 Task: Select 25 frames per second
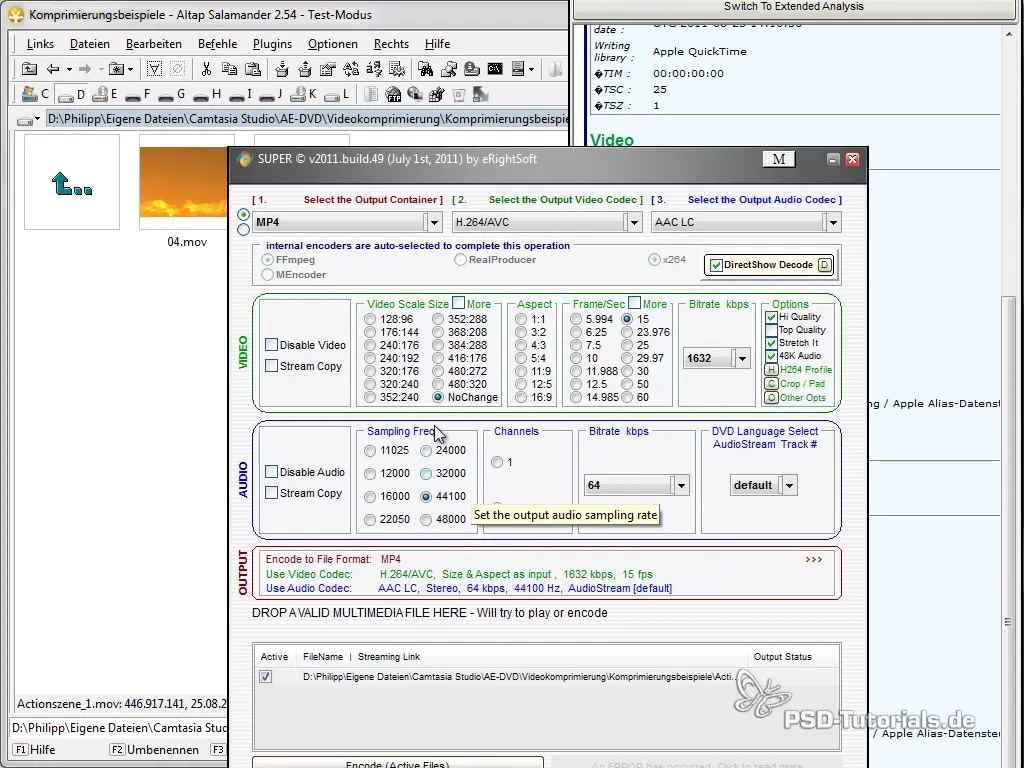tap(627, 345)
